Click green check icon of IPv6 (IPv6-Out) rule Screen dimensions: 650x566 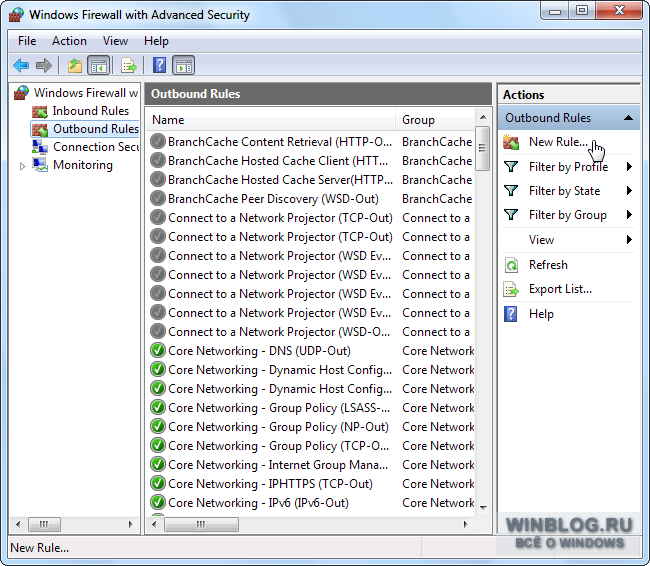coord(158,503)
